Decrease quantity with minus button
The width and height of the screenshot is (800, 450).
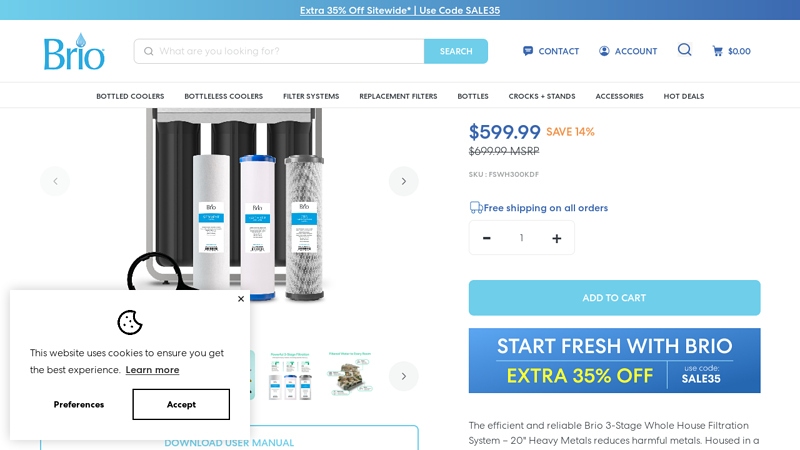(487, 238)
